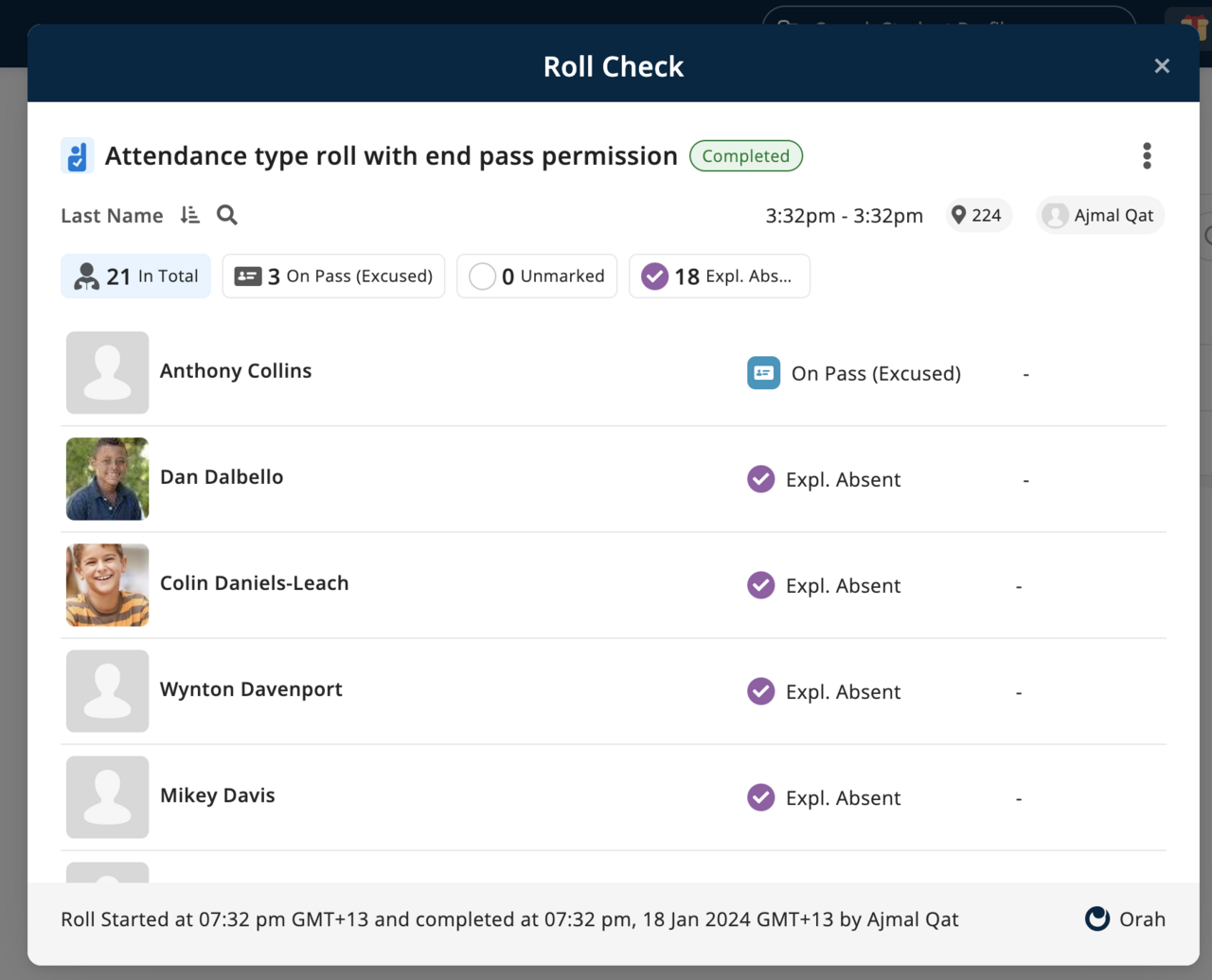
Task: Toggle Last Name sort order icon
Action: [190, 215]
